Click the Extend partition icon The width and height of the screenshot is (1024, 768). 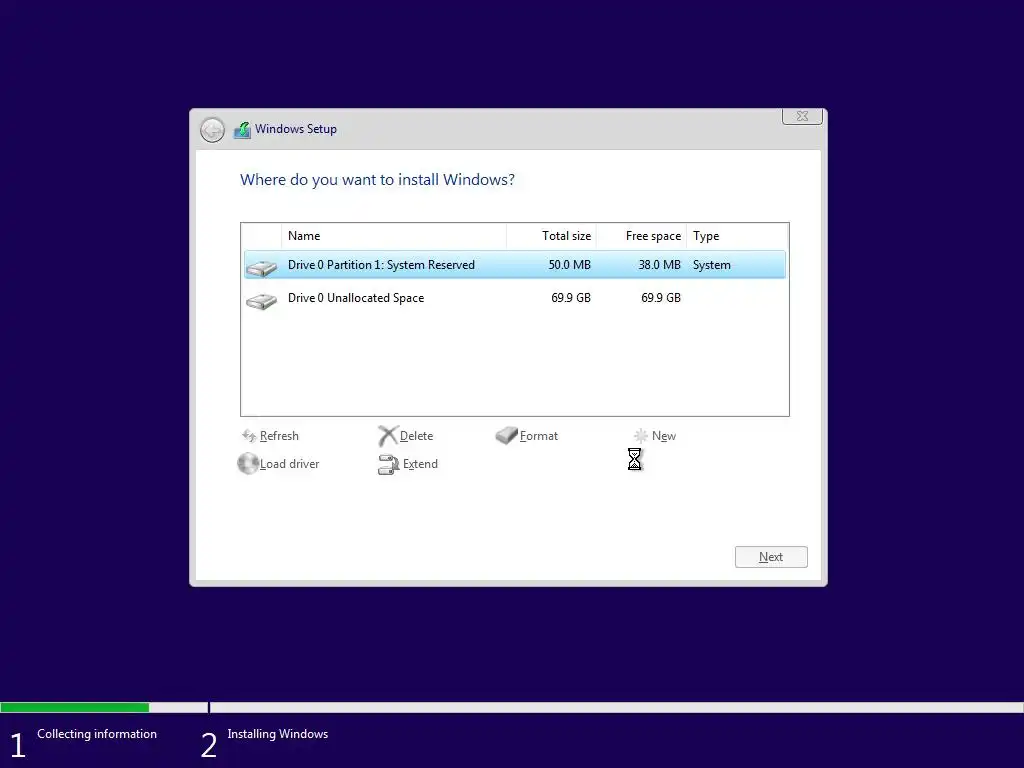[389, 464]
